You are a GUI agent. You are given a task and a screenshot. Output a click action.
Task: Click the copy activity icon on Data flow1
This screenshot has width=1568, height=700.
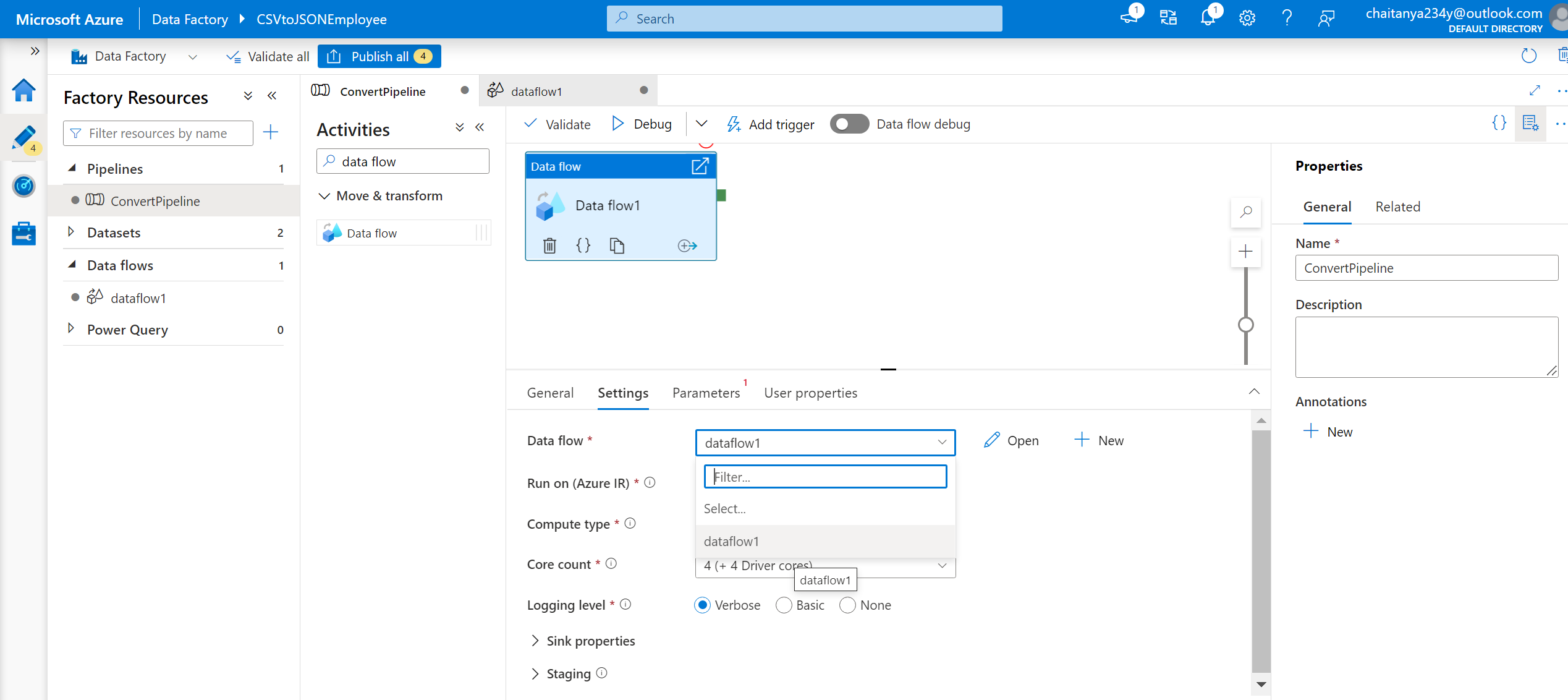(x=618, y=244)
